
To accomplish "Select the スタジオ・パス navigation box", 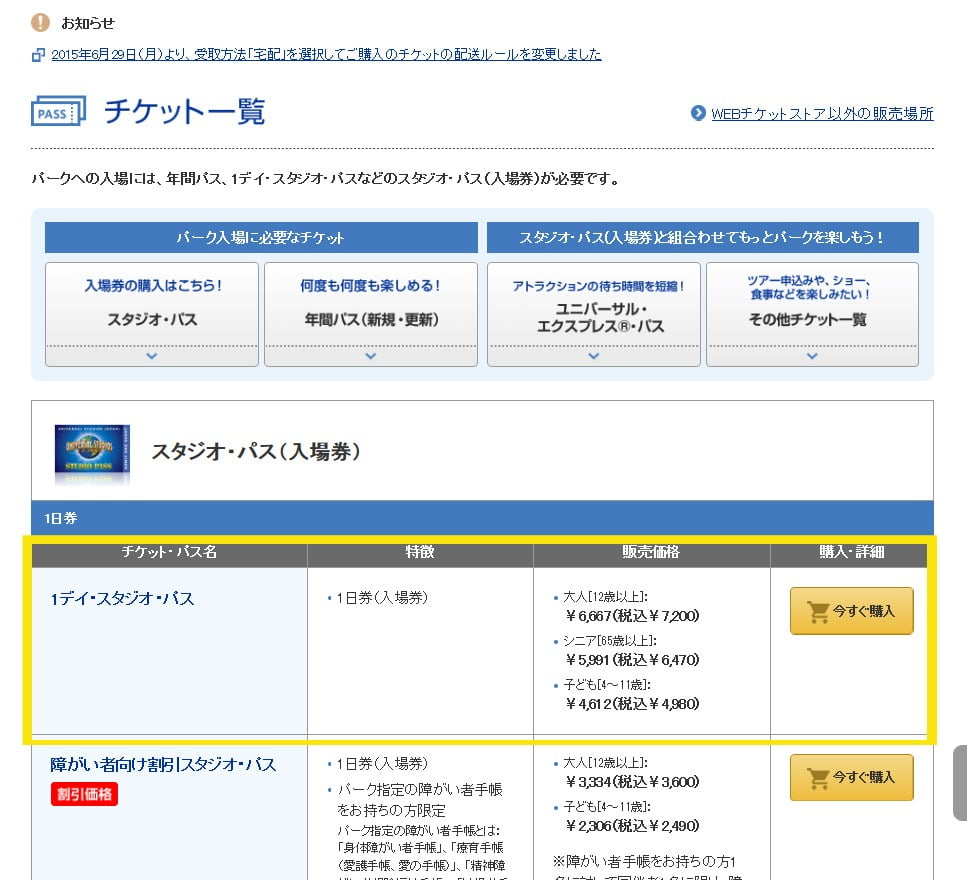I will (x=152, y=304).
